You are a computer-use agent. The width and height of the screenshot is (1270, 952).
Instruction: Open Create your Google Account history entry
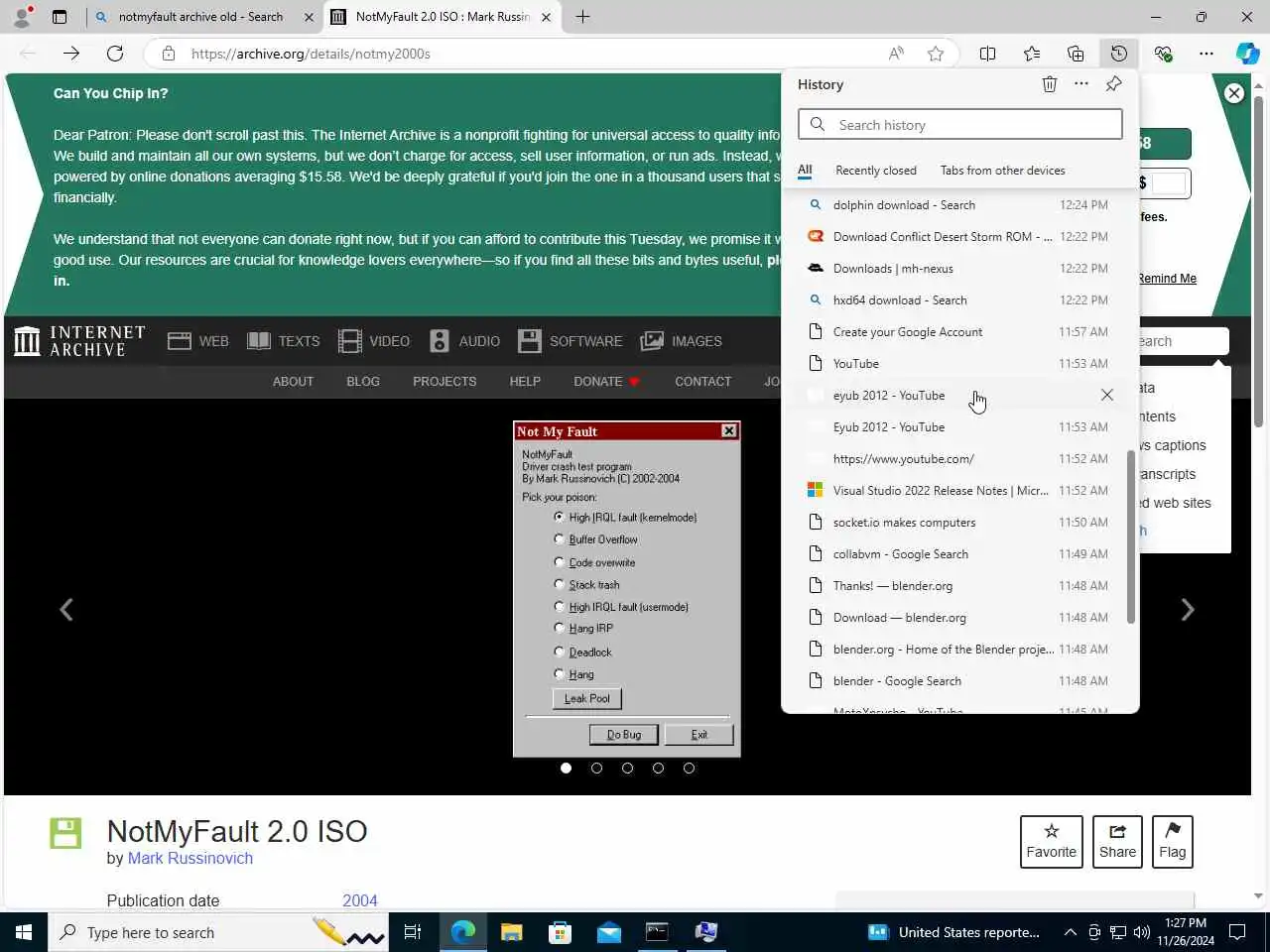[959, 331]
